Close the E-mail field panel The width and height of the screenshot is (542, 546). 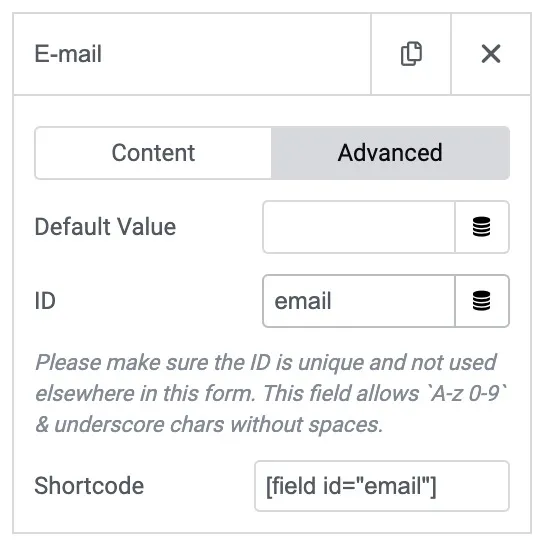pos(491,54)
